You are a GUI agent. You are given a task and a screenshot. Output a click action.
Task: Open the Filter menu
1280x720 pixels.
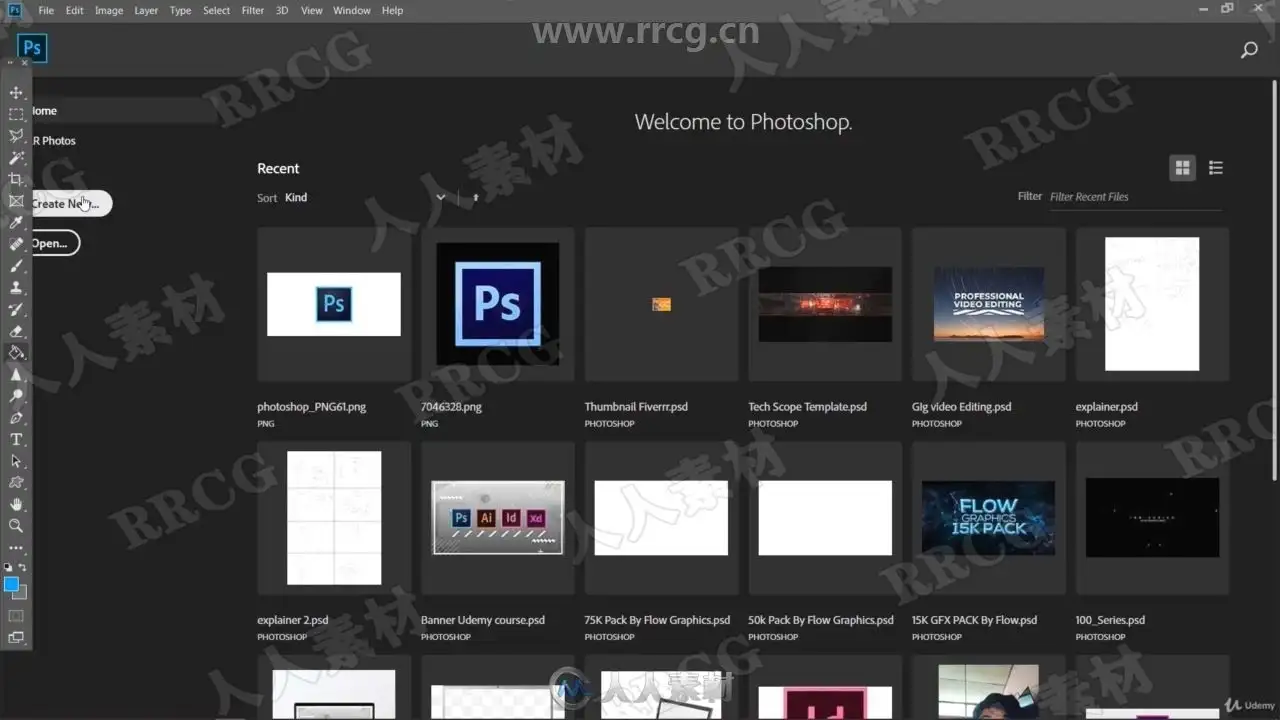click(253, 10)
